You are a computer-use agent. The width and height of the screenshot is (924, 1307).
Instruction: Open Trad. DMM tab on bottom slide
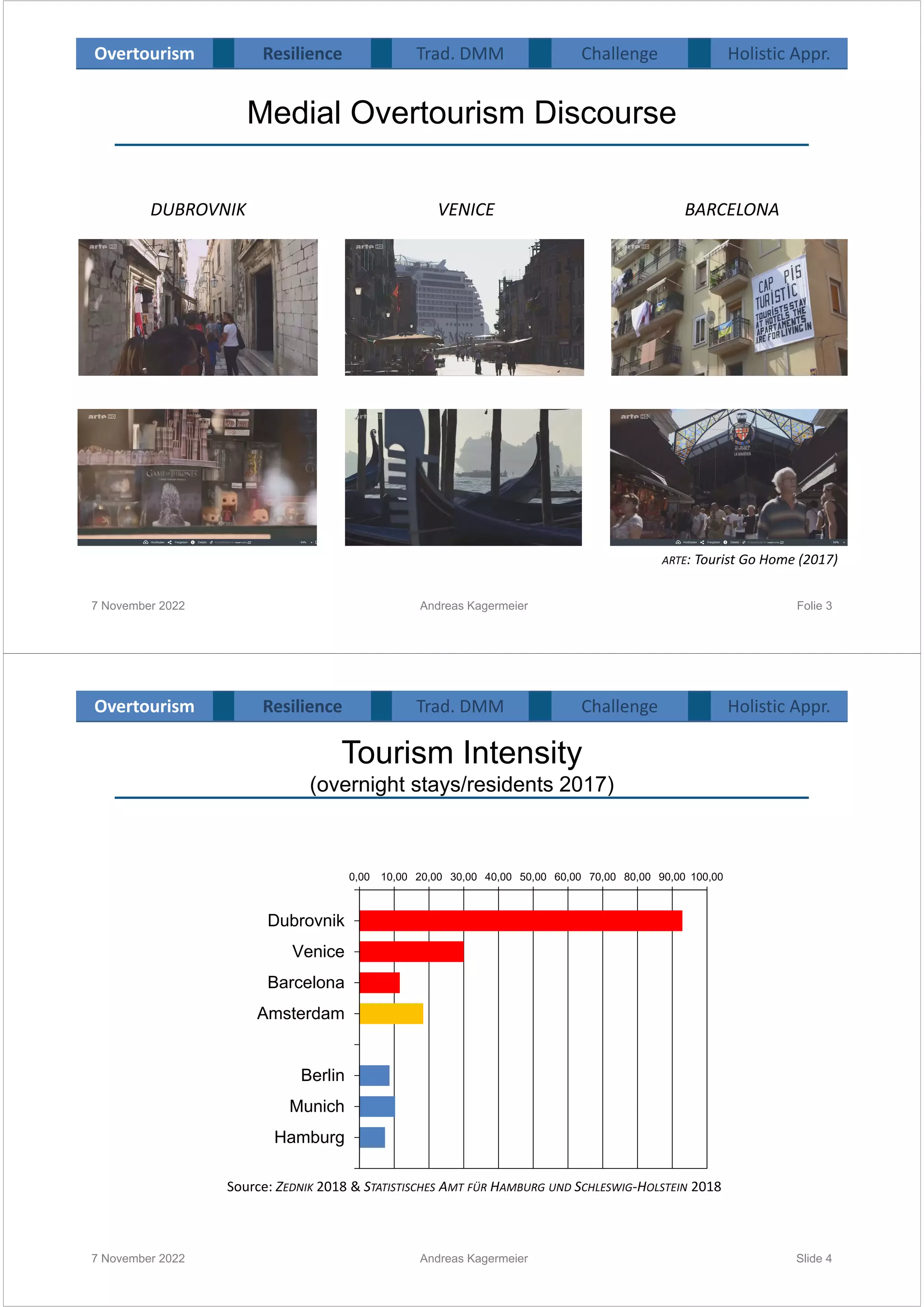[x=459, y=707]
